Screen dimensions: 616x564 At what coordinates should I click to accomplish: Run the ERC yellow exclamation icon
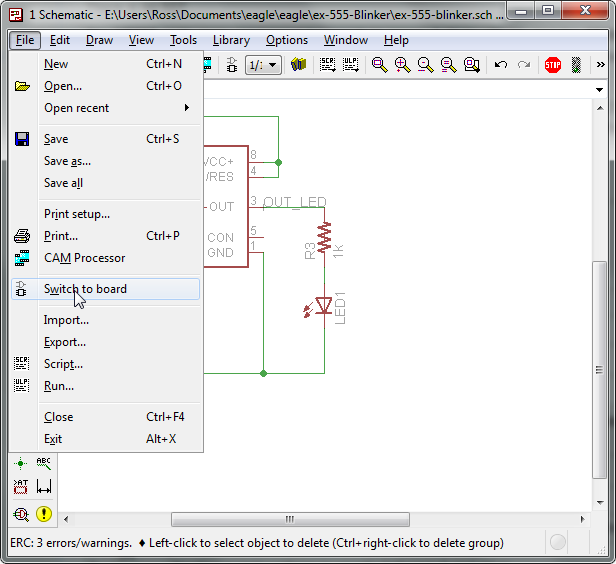tap(44, 513)
